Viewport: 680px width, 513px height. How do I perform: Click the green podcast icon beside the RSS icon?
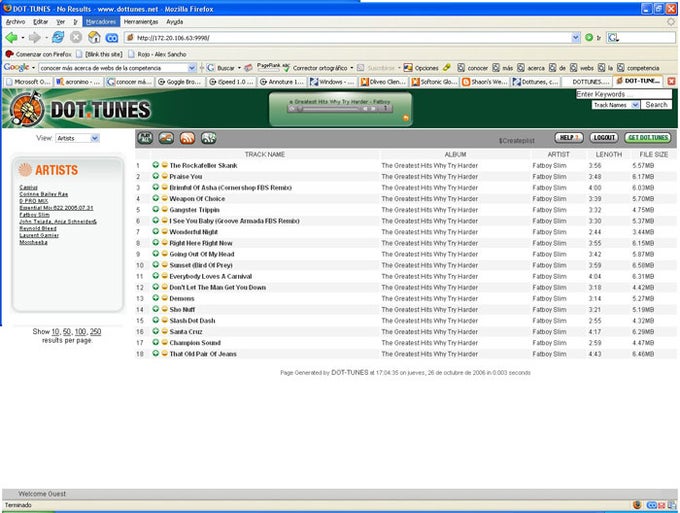[209, 138]
